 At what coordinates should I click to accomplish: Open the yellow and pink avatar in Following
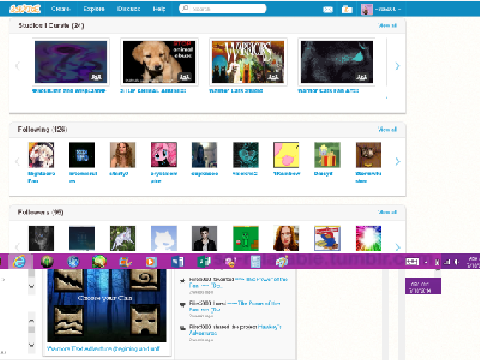tap(286, 155)
